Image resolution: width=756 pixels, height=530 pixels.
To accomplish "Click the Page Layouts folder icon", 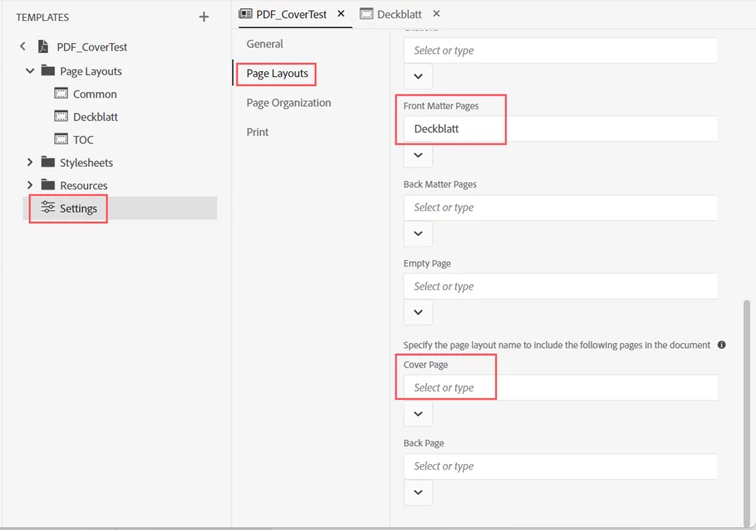I will point(48,70).
